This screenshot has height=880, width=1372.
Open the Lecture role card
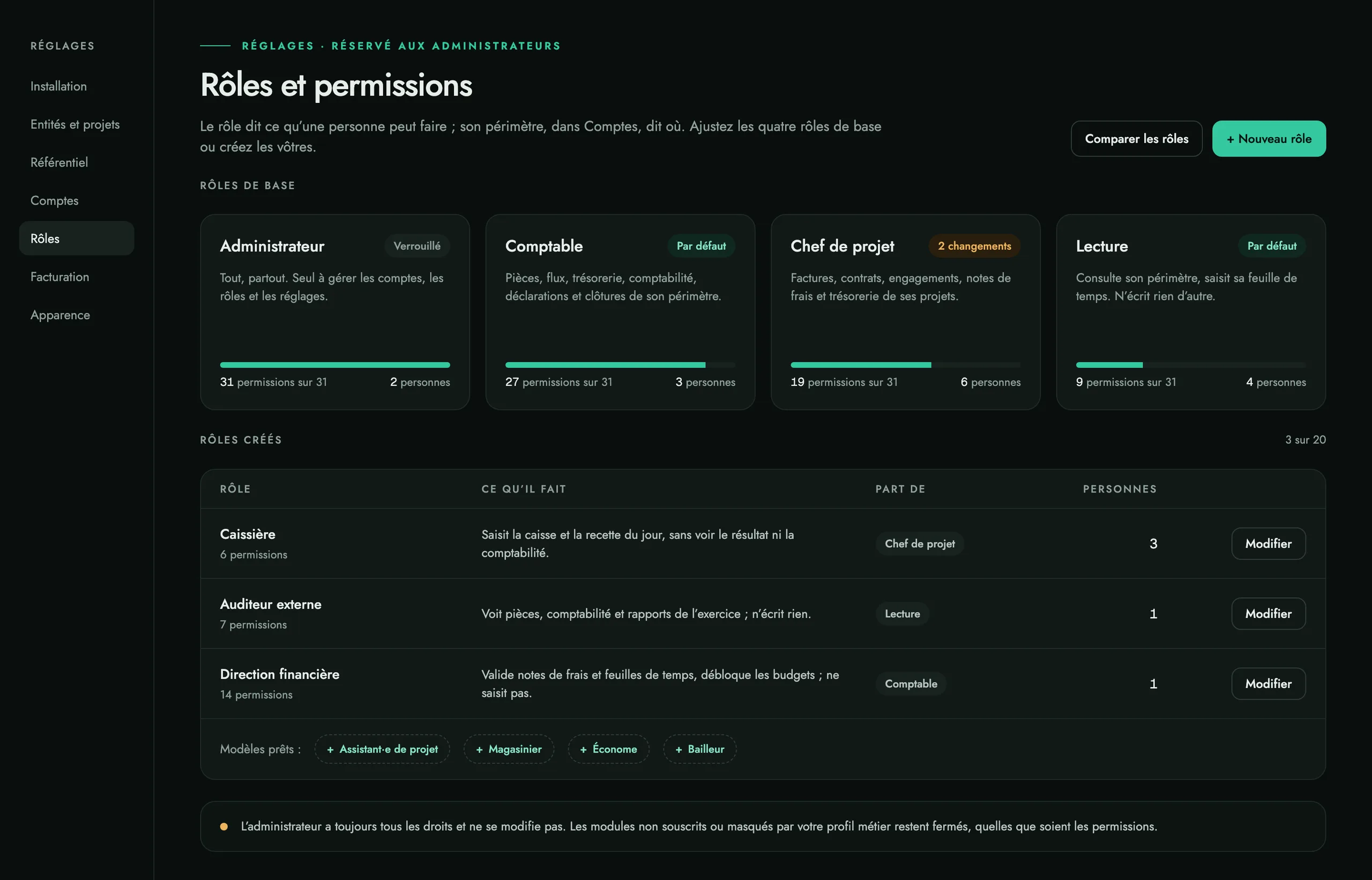coord(1191,312)
